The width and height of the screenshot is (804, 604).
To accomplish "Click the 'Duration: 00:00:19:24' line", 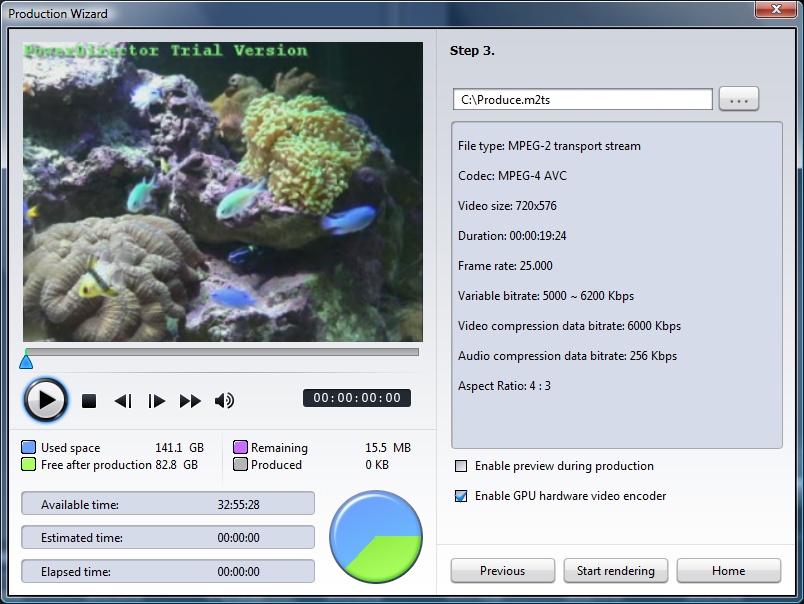I will click(x=512, y=236).
